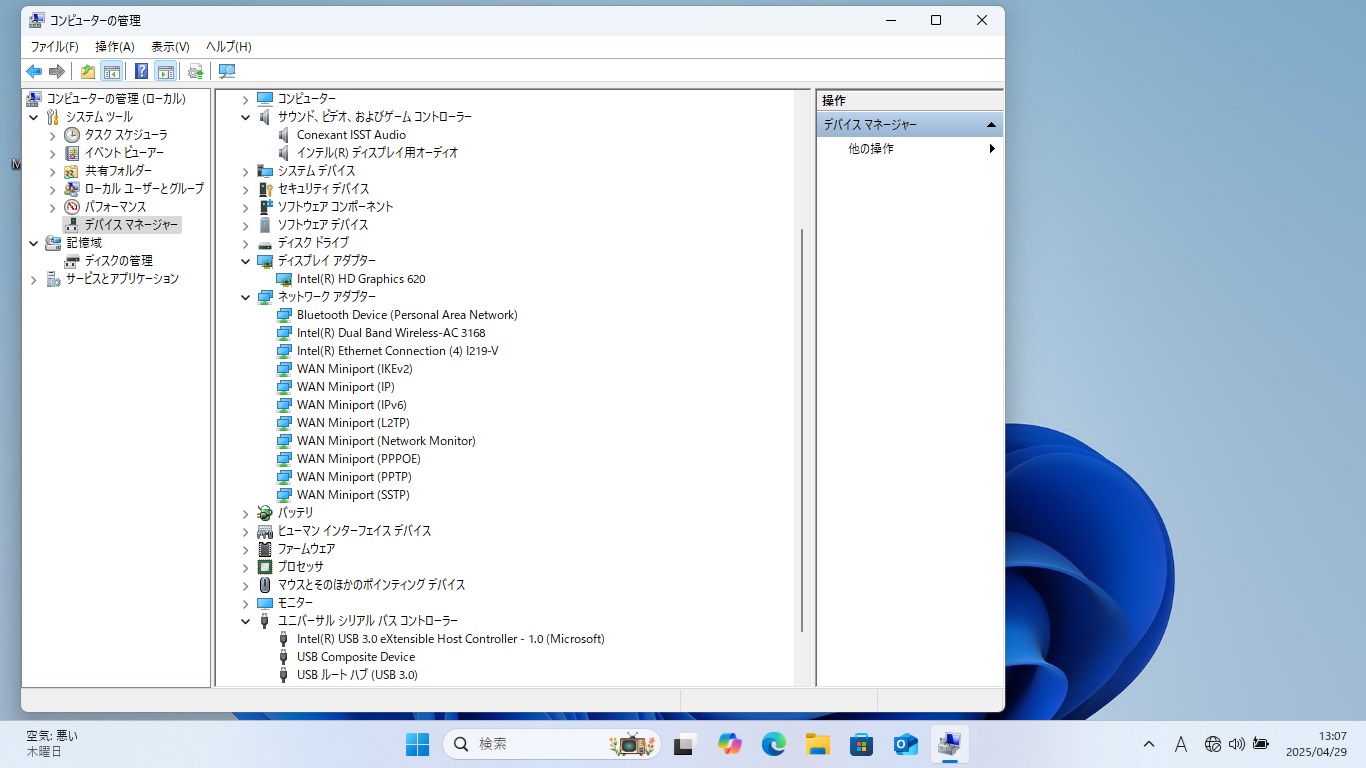
Task: Expand the セキュリティ デバイス category
Action: (x=246, y=189)
